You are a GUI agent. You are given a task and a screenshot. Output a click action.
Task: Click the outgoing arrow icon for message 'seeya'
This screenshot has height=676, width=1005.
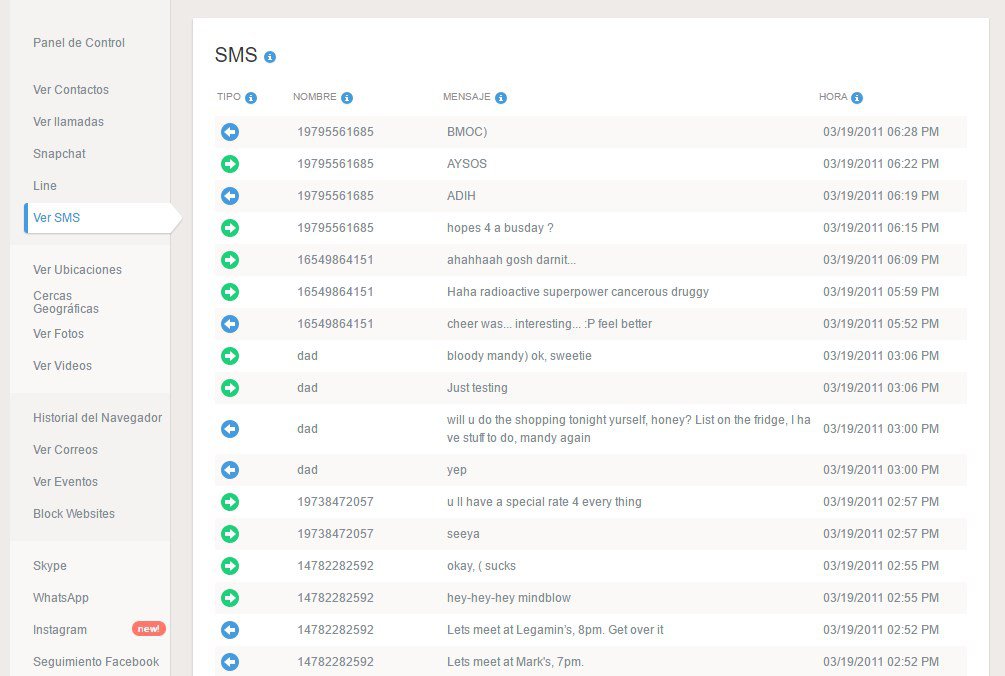point(230,534)
